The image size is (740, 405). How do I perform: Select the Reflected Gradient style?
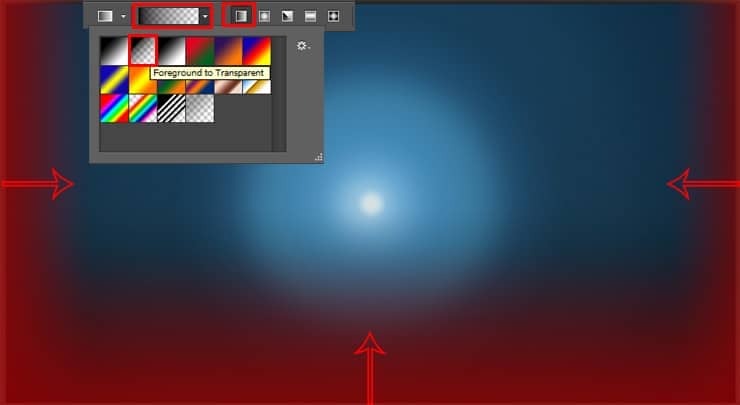(x=310, y=16)
